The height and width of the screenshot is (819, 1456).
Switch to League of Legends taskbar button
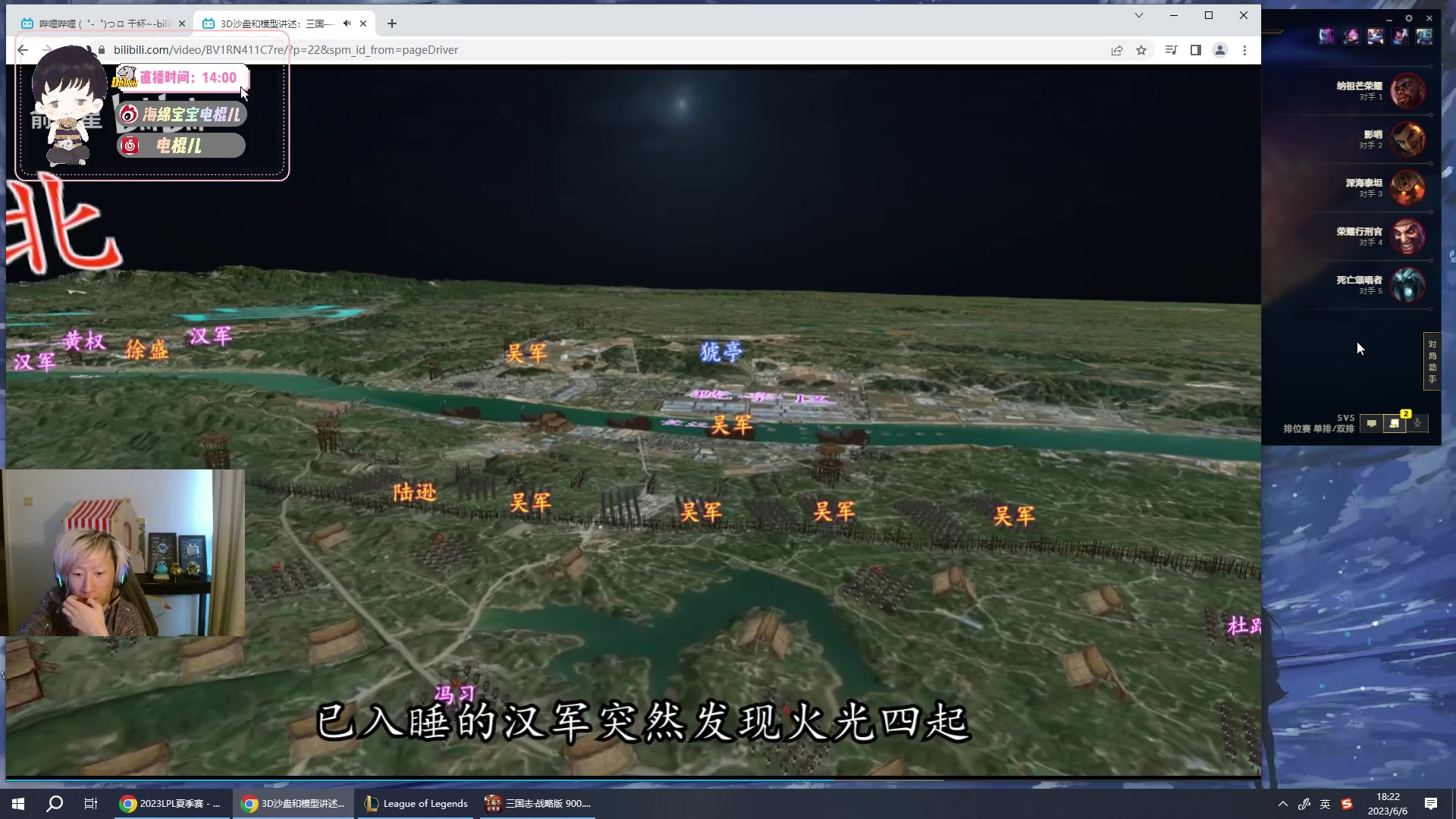416,803
